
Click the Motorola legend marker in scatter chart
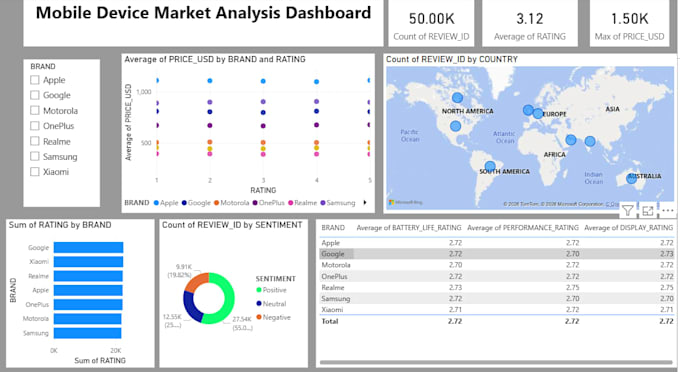coord(216,202)
